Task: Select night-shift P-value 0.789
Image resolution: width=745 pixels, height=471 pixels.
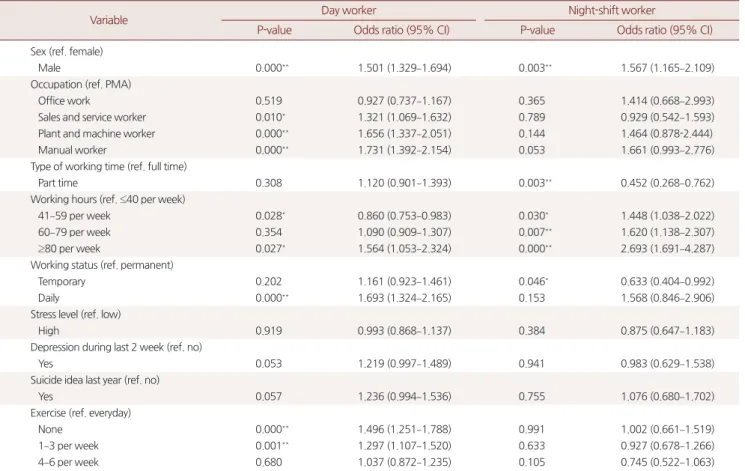Action: 532,117
